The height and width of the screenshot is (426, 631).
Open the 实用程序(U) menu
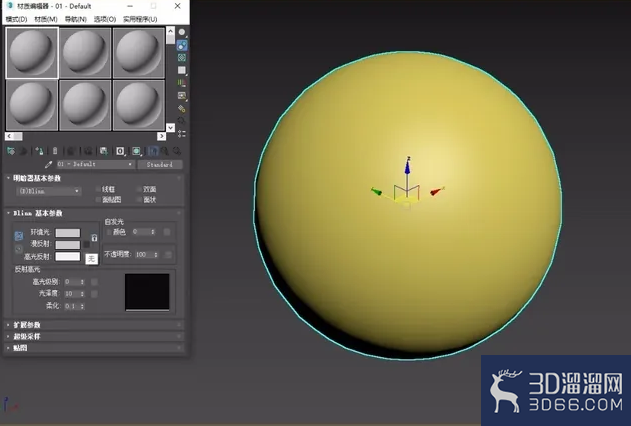tap(140, 19)
